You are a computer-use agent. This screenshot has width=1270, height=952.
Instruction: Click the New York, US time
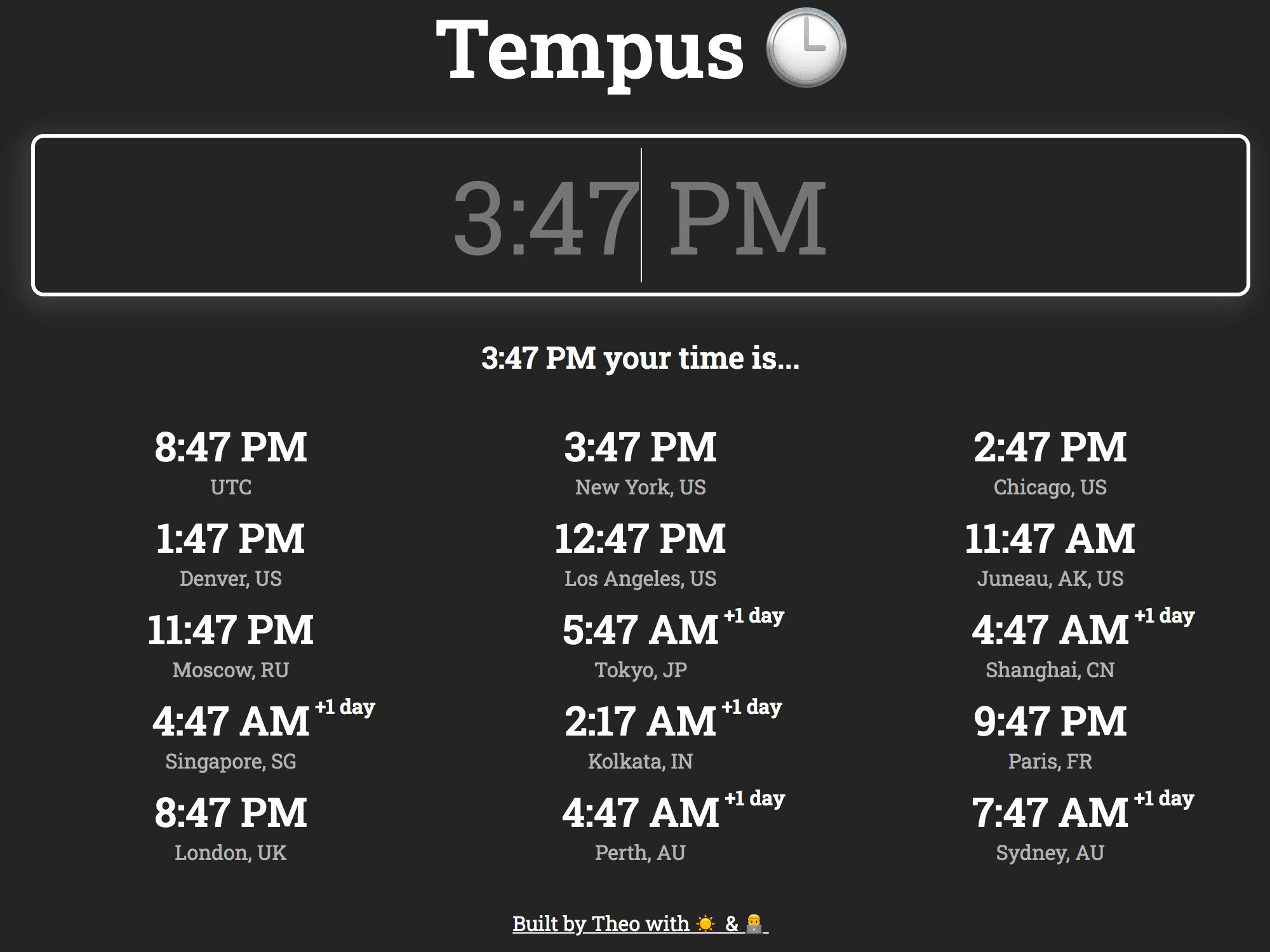pos(640,447)
